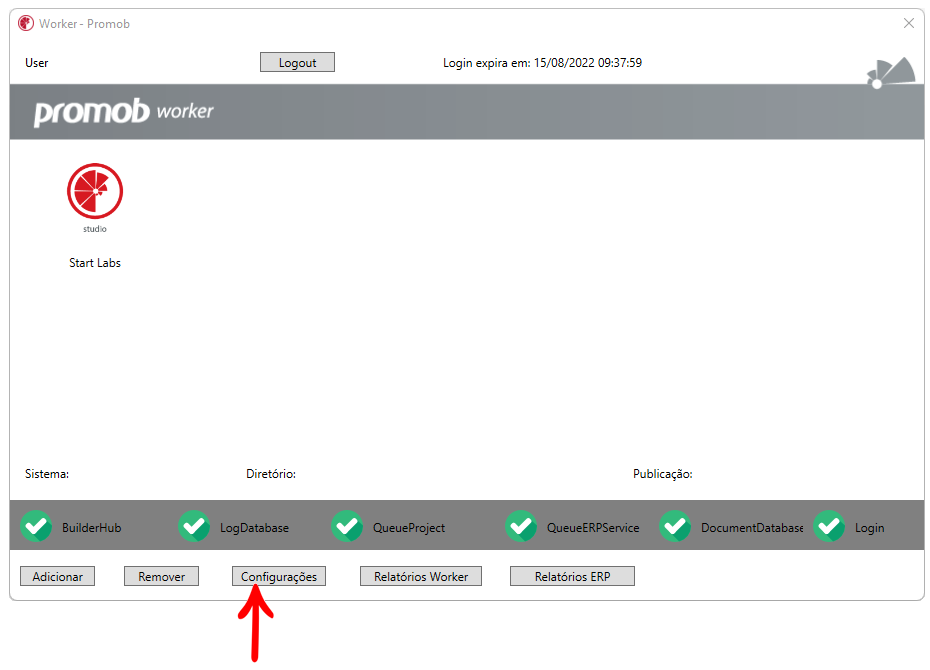
Task: Click the Adicionar button
Action: tap(58, 576)
